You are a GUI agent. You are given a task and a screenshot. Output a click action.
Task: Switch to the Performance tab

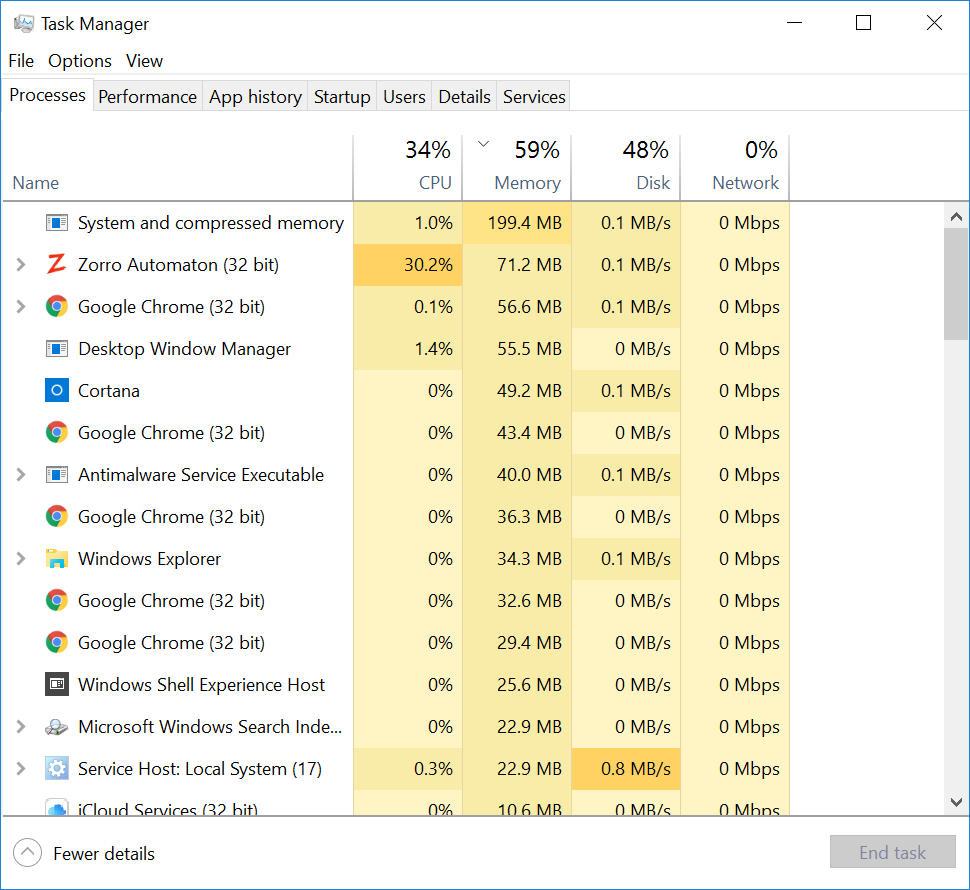[147, 96]
